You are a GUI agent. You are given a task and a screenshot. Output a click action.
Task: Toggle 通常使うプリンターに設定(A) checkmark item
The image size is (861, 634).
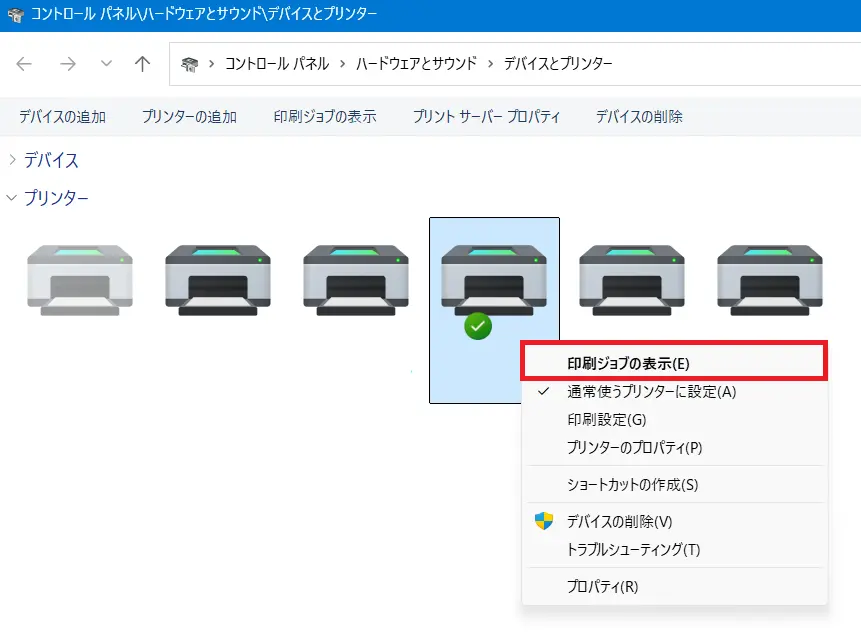click(x=651, y=392)
